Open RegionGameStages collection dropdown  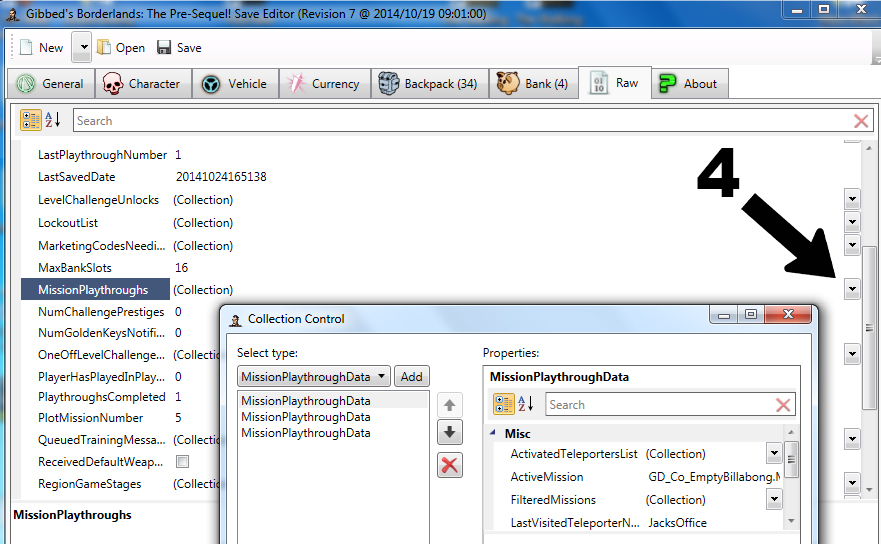pyautogui.click(x=852, y=483)
